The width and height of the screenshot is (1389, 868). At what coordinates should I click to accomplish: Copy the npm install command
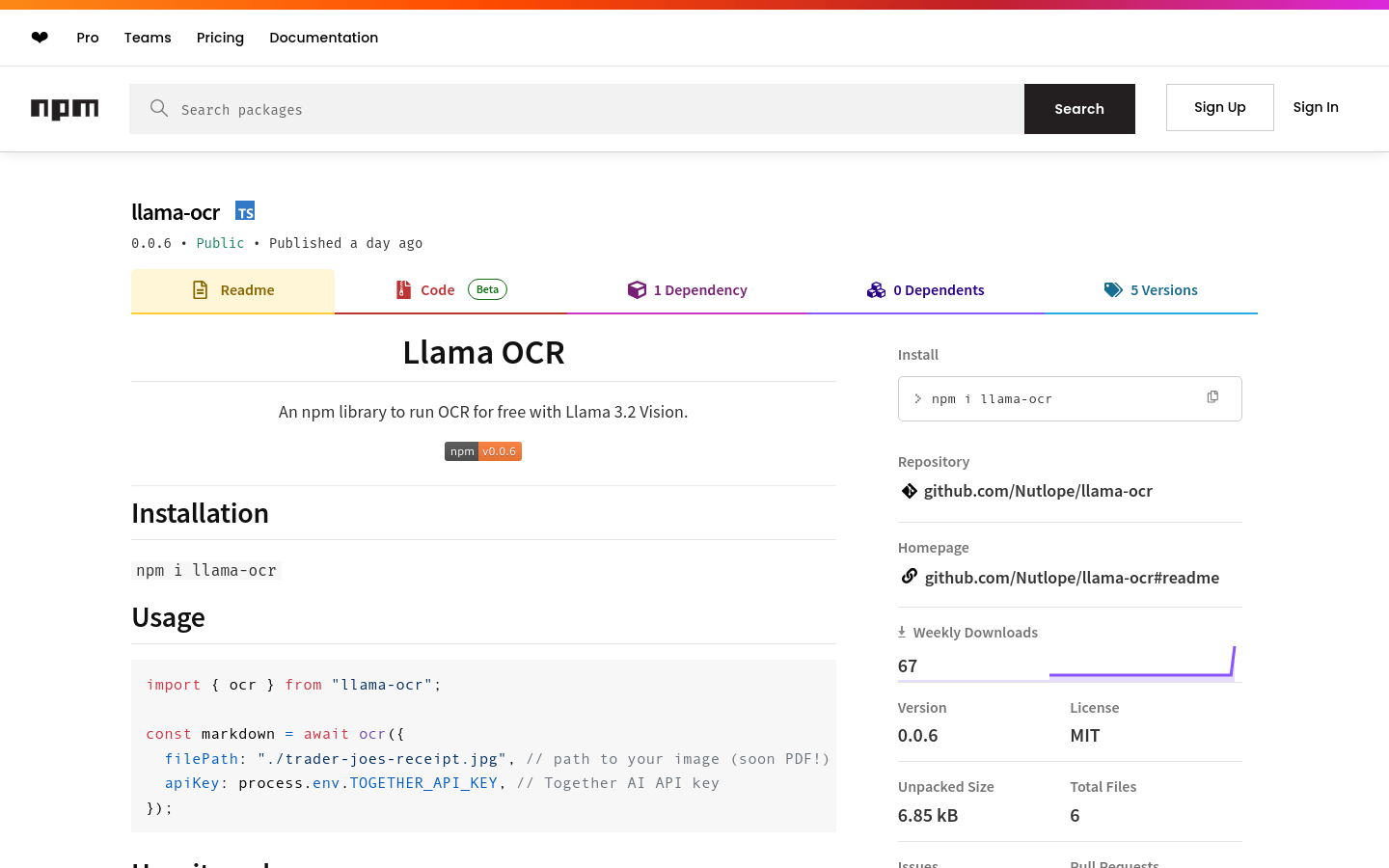[1212, 397]
